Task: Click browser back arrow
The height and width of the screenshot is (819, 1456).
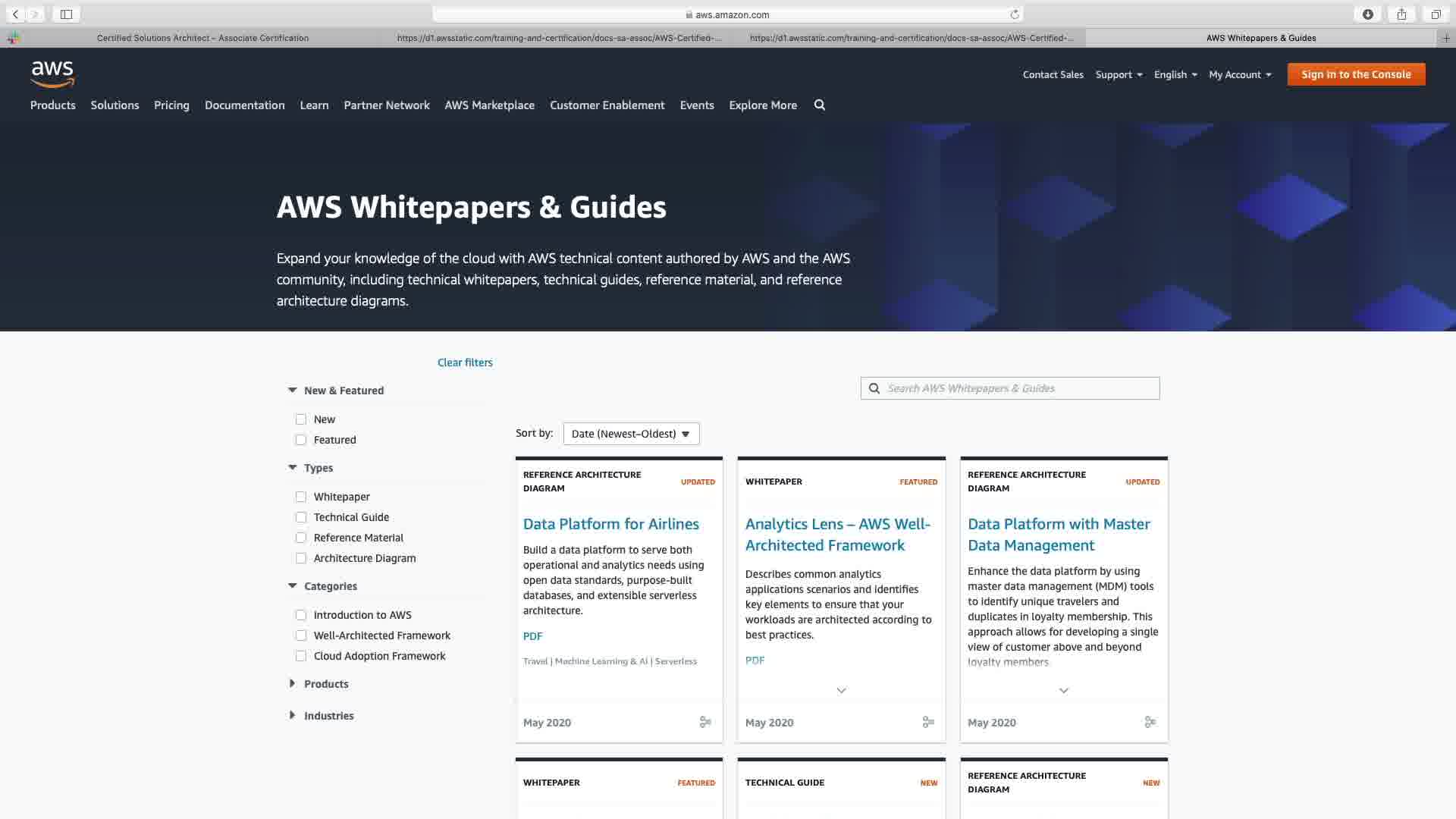Action: [x=15, y=14]
